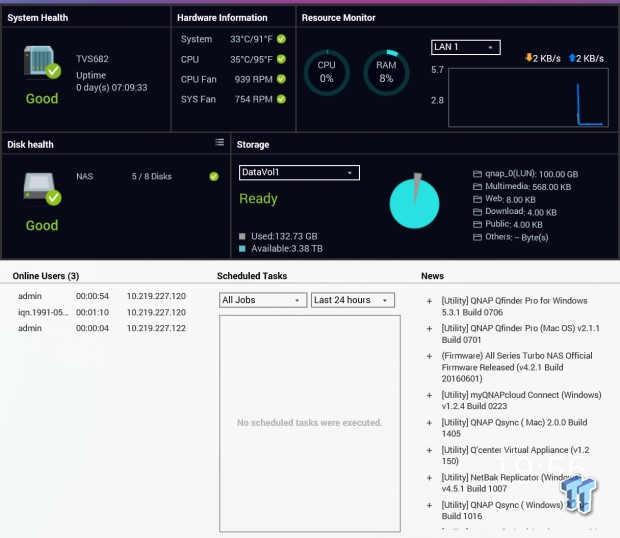620x538 pixels.
Task: Click the 754 RPM SYS Fan value
Action: [x=253, y=99]
